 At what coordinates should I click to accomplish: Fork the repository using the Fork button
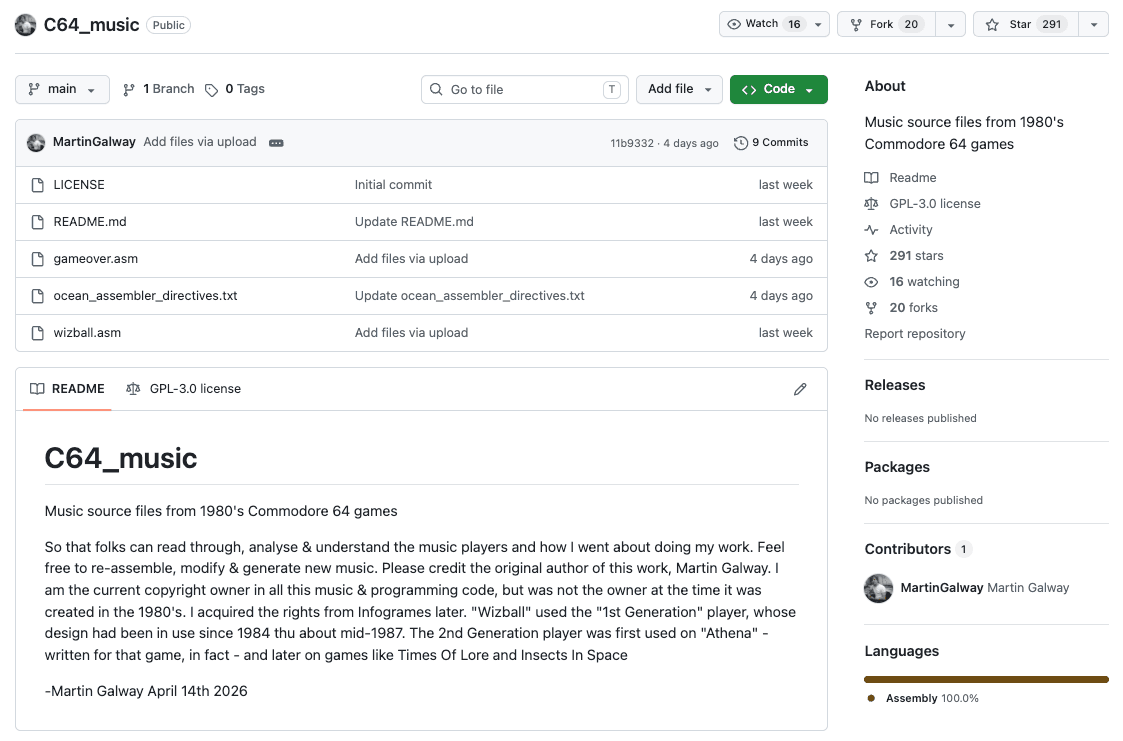885,24
